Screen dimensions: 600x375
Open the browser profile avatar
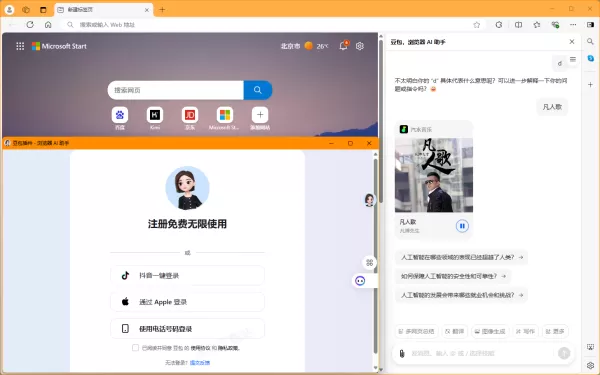9,10
